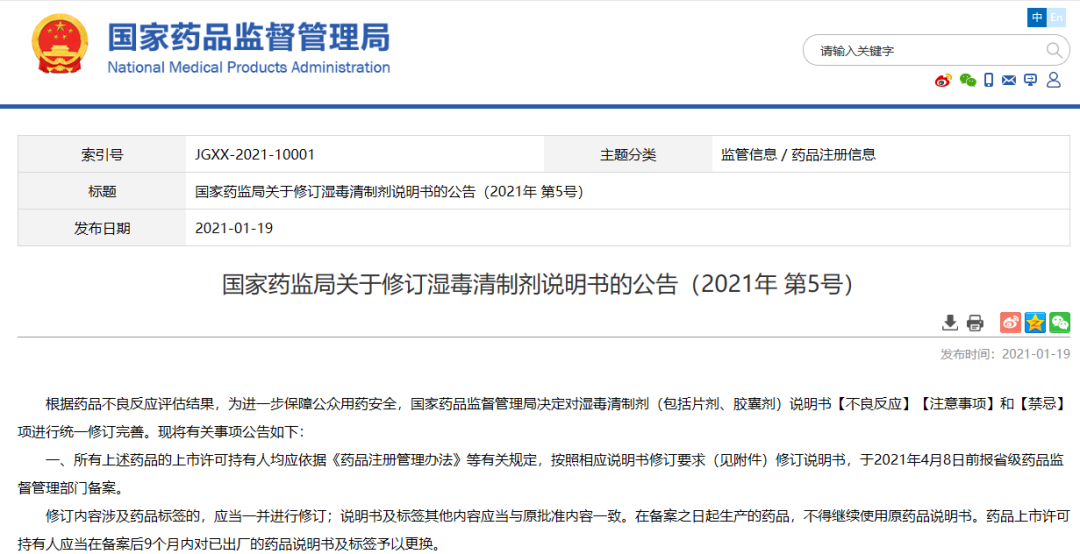
Task: Focus the 请输入关键字 search field
Action: coord(925,50)
